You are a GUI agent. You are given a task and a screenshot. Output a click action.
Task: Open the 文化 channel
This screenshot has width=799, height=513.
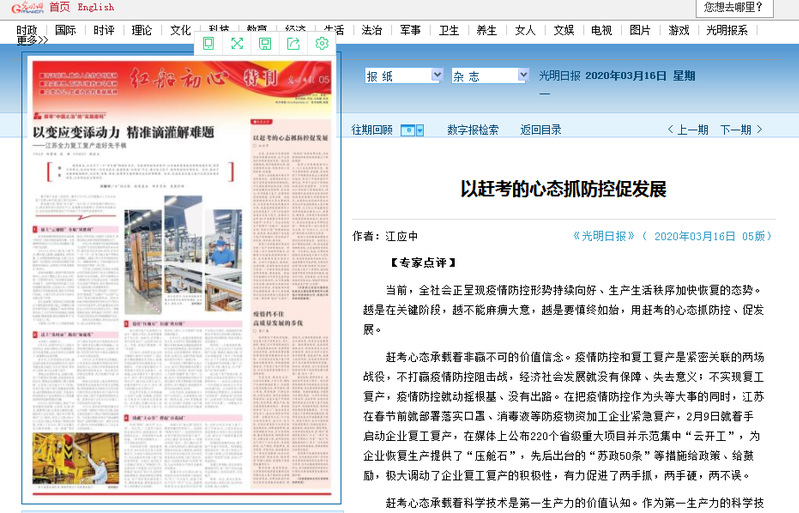[180, 30]
